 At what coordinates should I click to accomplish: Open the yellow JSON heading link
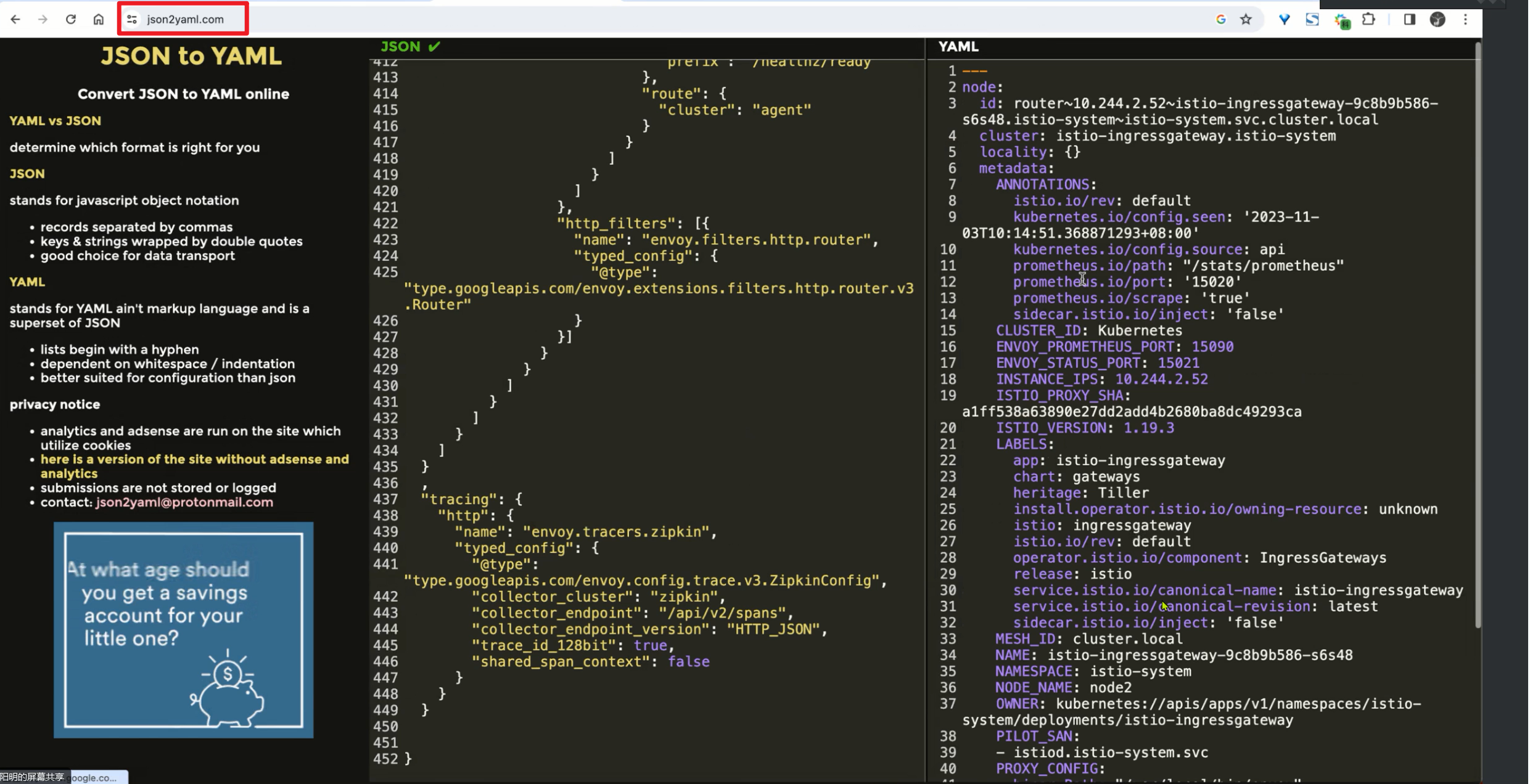27,174
